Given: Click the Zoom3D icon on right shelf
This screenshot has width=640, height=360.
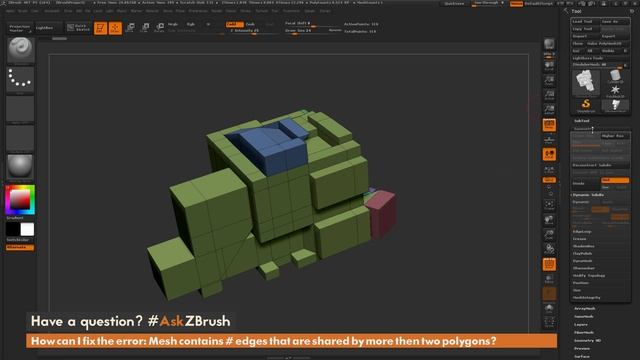Looking at the screenshot, I should [x=549, y=235].
